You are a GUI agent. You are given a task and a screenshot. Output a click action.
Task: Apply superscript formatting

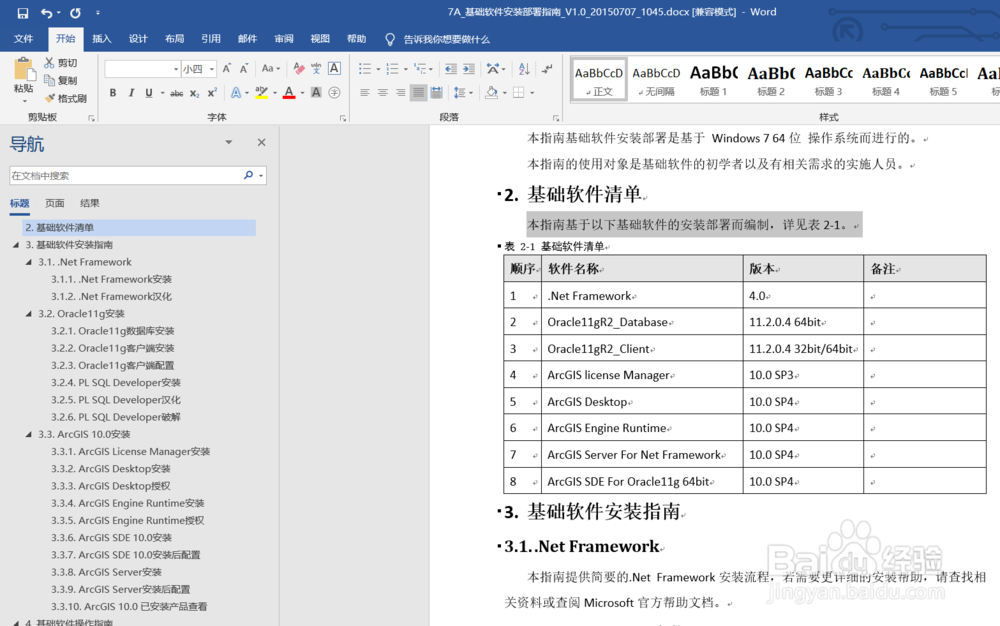pyautogui.click(x=212, y=93)
